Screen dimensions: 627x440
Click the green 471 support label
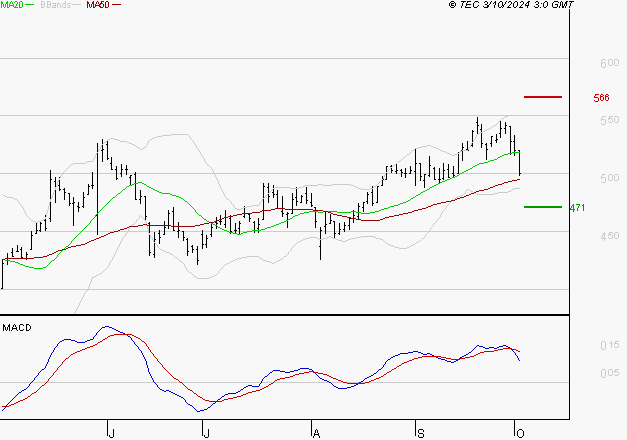click(577, 208)
